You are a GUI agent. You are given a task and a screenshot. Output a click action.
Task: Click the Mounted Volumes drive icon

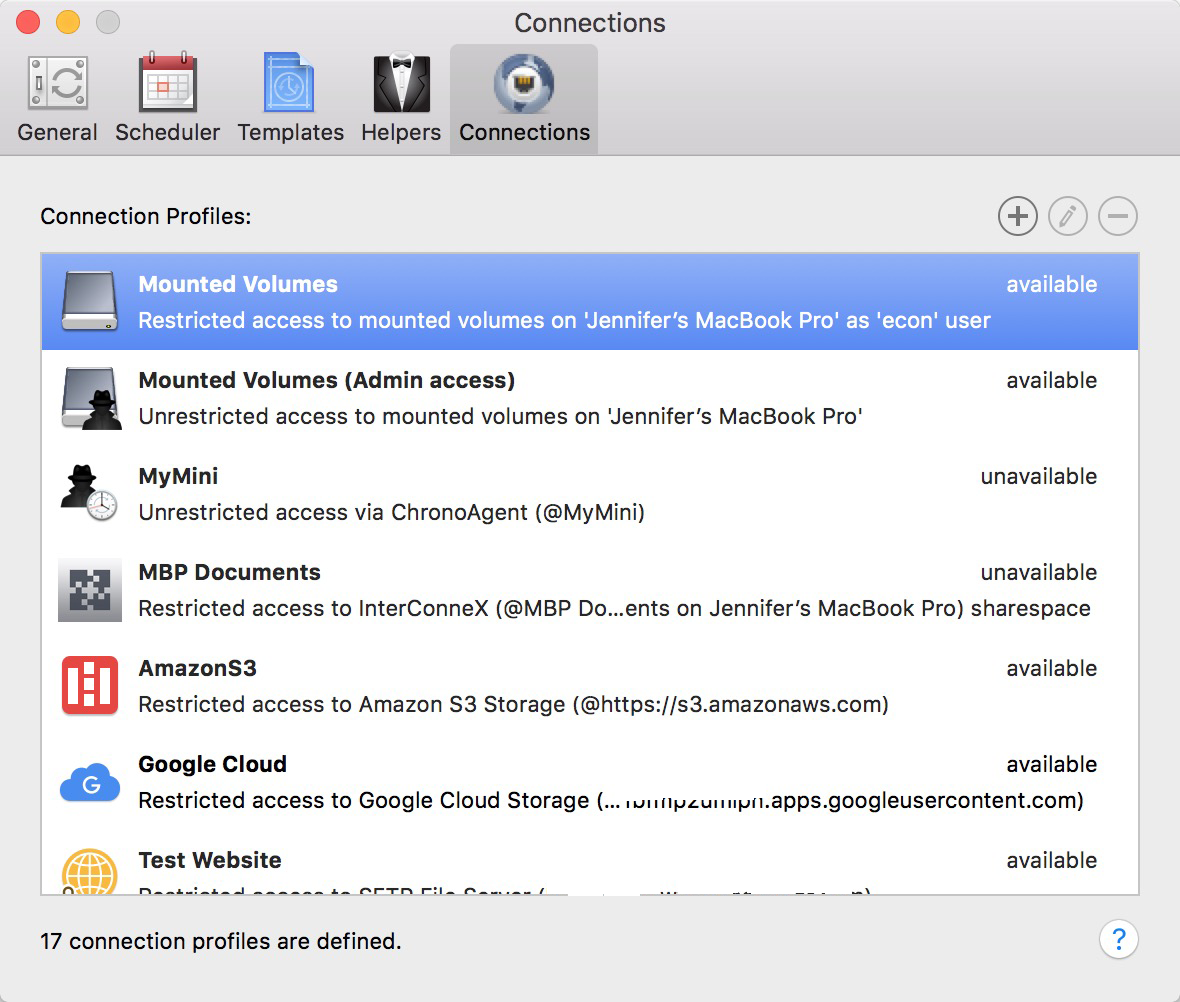pos(90,301)
